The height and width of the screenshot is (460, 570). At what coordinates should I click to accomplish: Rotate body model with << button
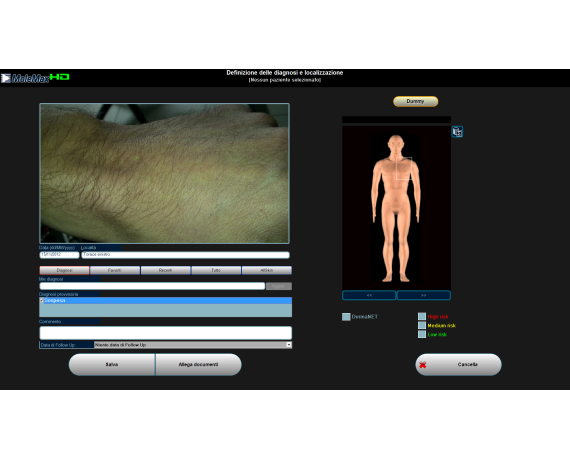(x=369, y=295)
